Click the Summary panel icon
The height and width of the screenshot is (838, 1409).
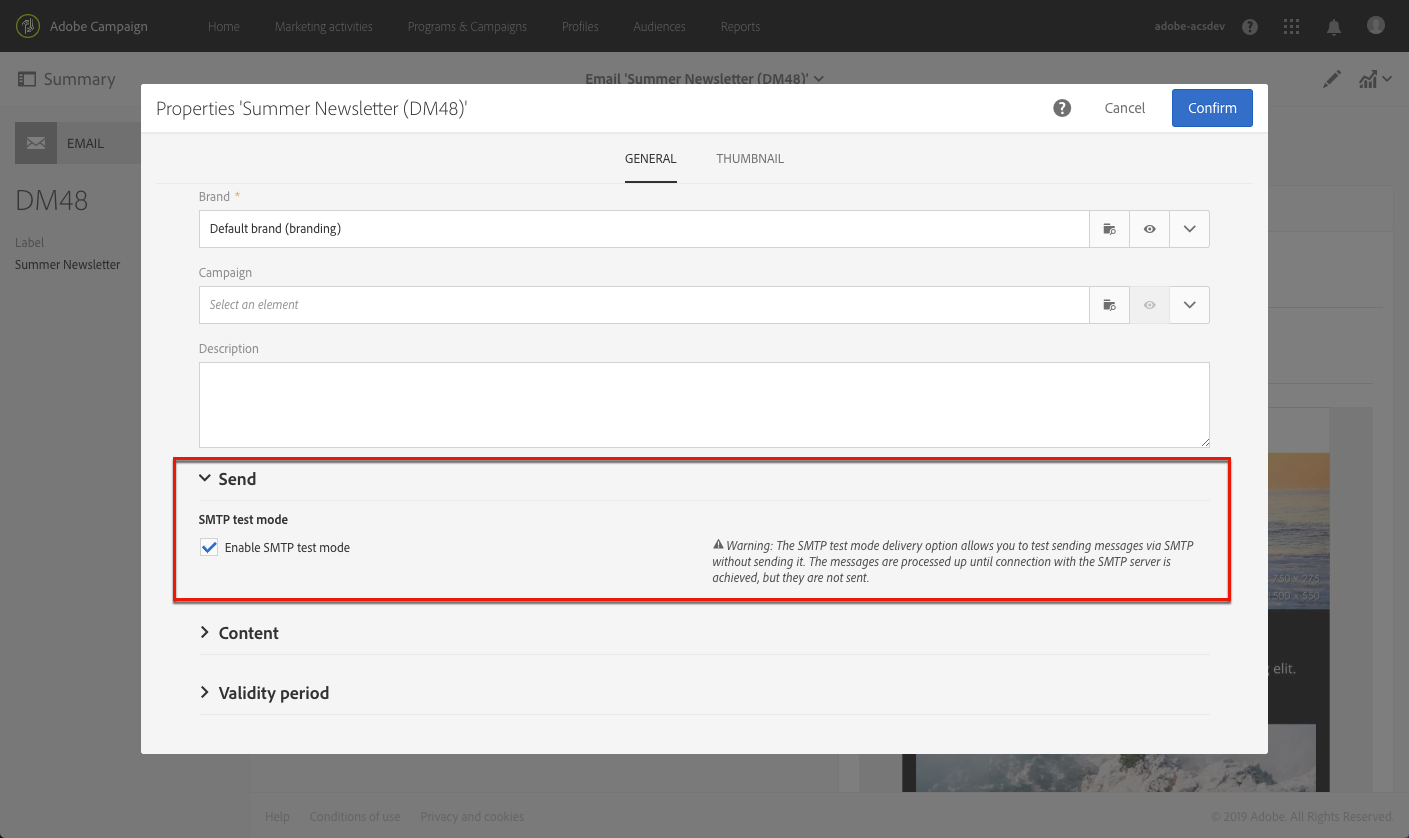point(27,79)
